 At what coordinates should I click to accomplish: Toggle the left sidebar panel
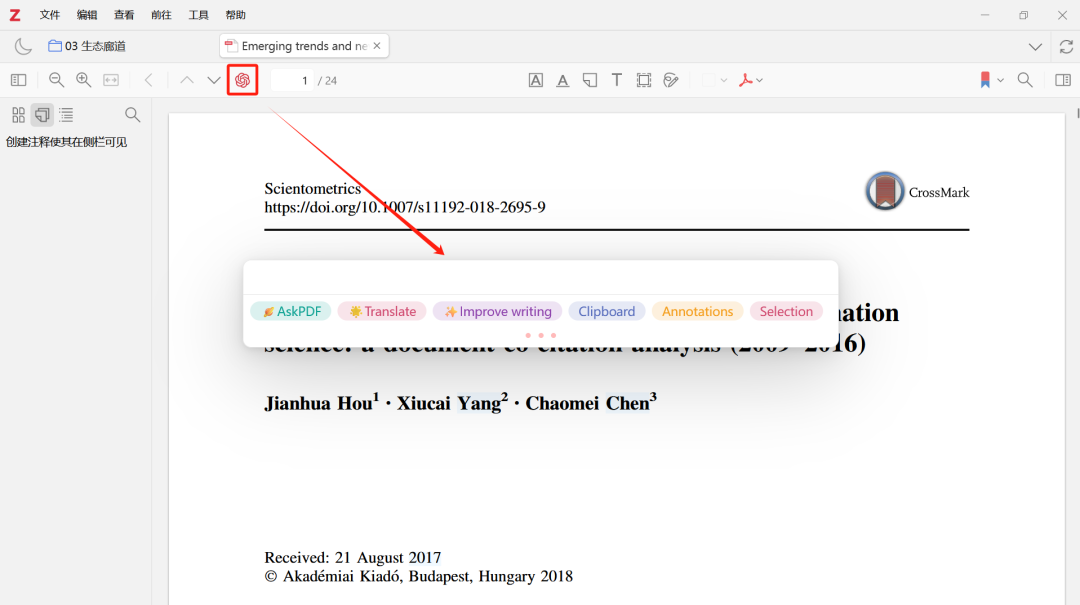18,80
